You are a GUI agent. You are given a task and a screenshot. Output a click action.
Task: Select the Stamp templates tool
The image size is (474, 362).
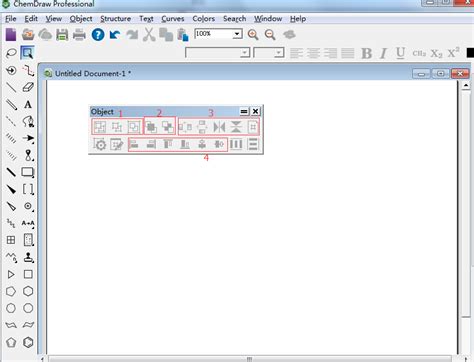tap(28, 257)
